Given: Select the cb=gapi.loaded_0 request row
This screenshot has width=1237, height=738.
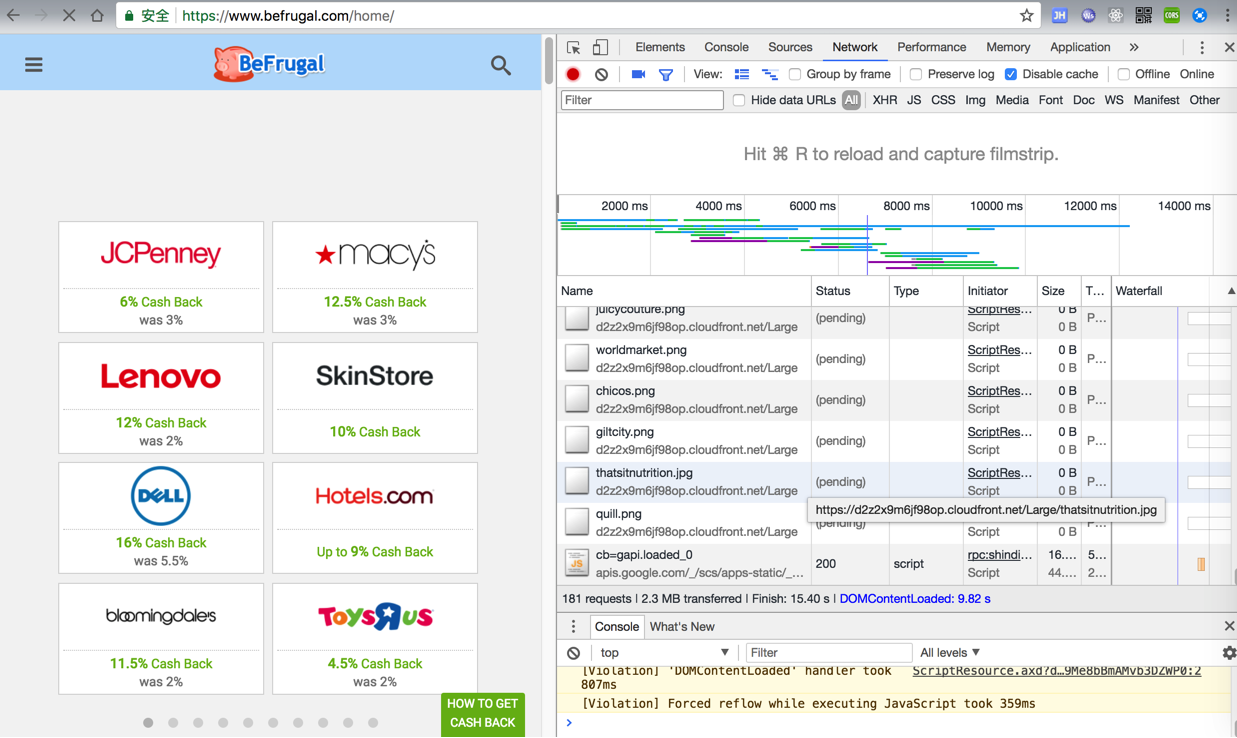Looking at the screenshot, I should point(896,564).
